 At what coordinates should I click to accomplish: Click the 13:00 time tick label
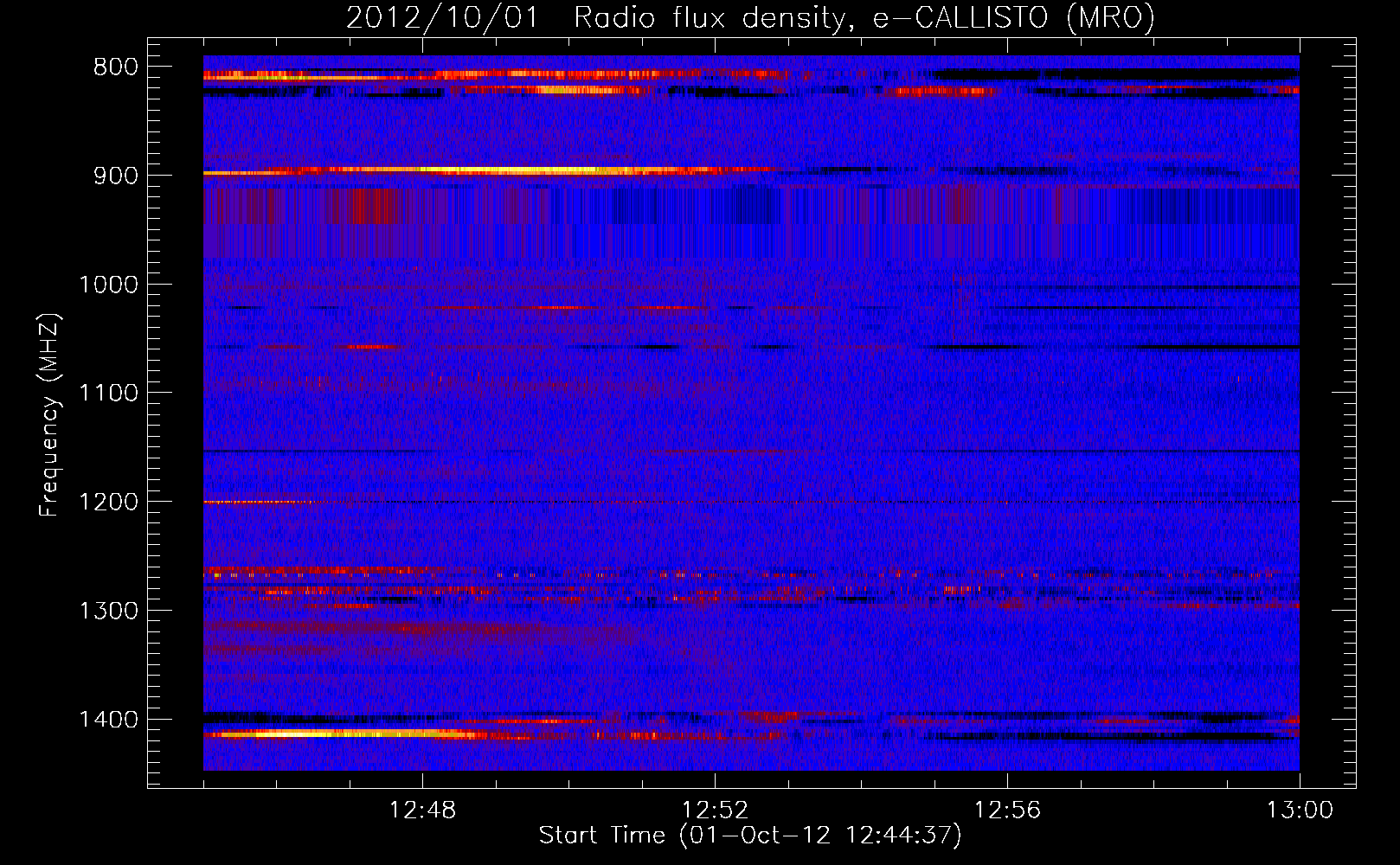(x=1300, y=811)
